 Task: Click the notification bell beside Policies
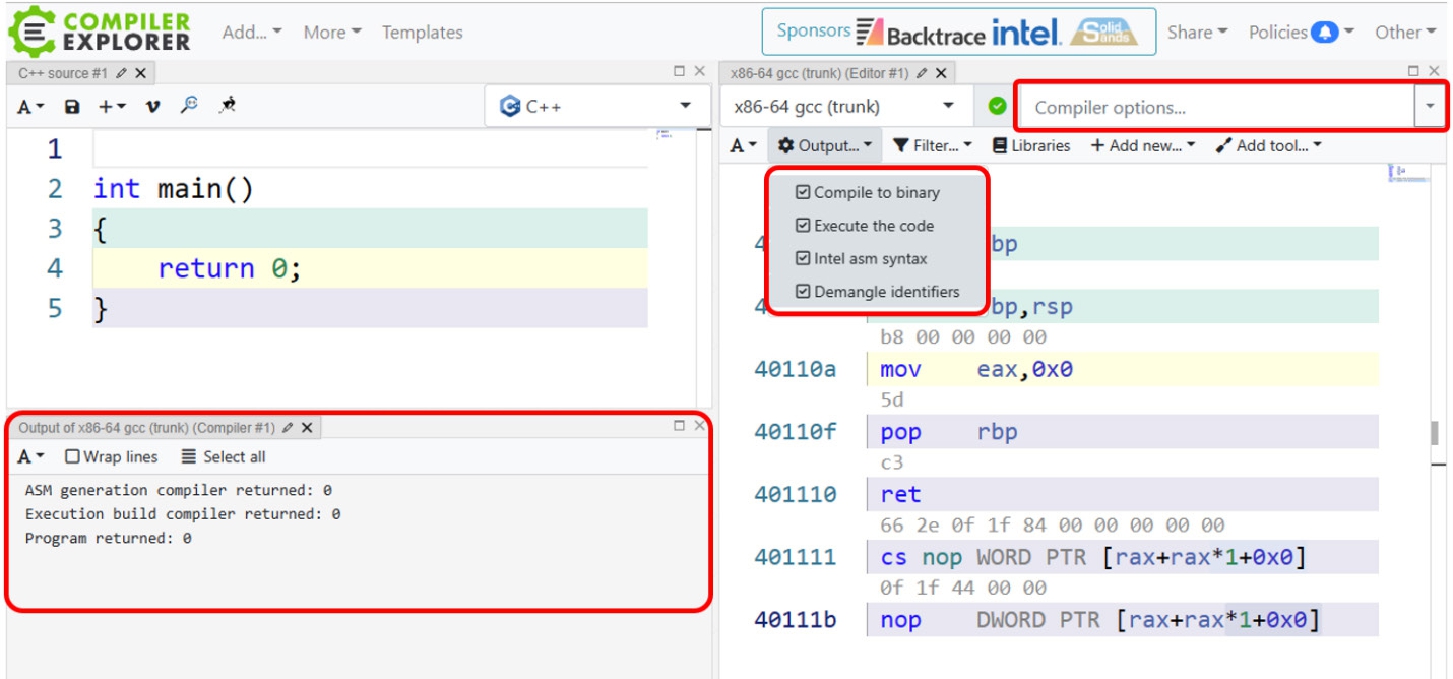(x=1325, y=32)
